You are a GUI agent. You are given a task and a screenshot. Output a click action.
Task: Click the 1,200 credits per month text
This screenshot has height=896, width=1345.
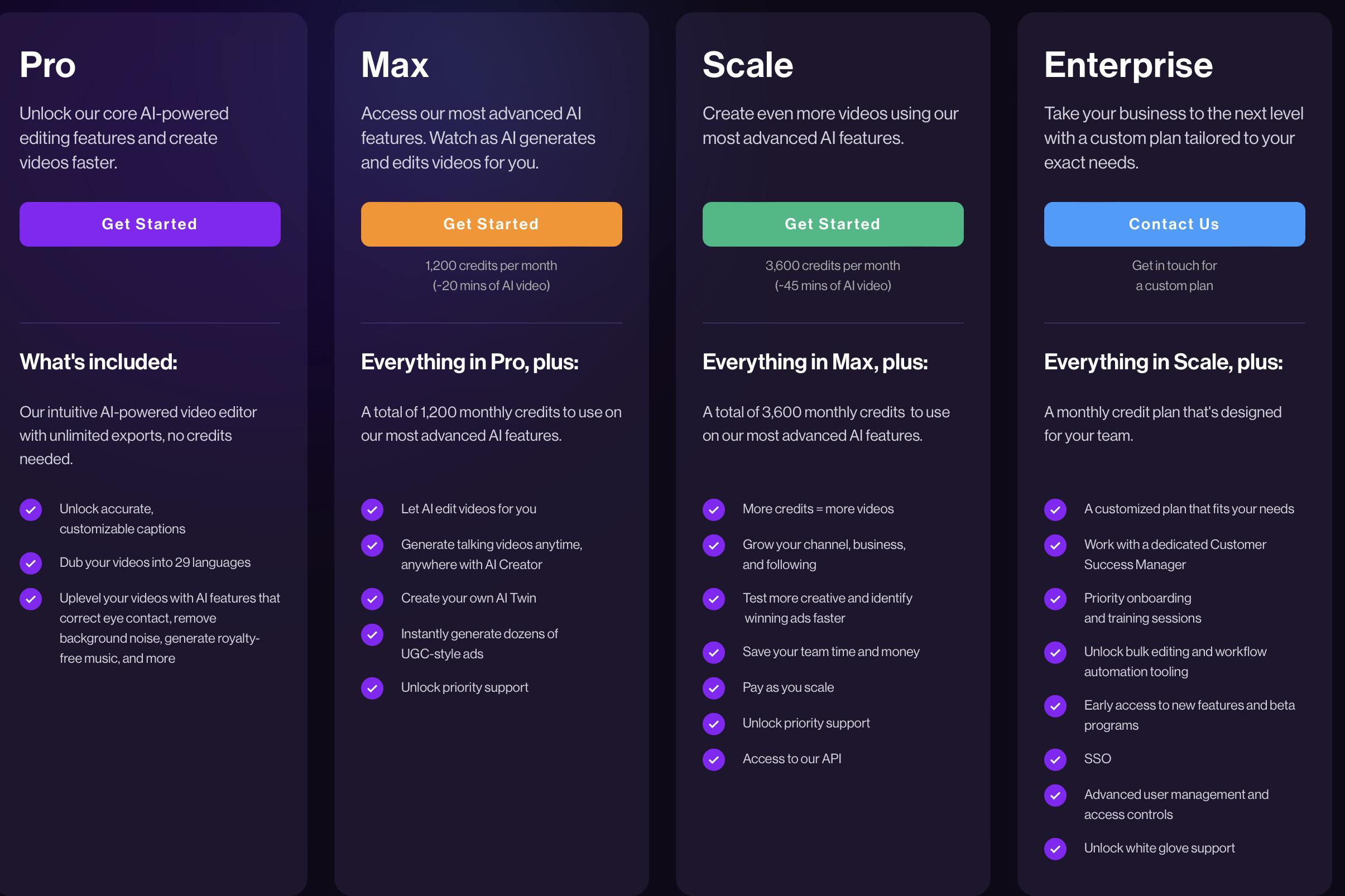pyautogui.click(x=491, y=266)
